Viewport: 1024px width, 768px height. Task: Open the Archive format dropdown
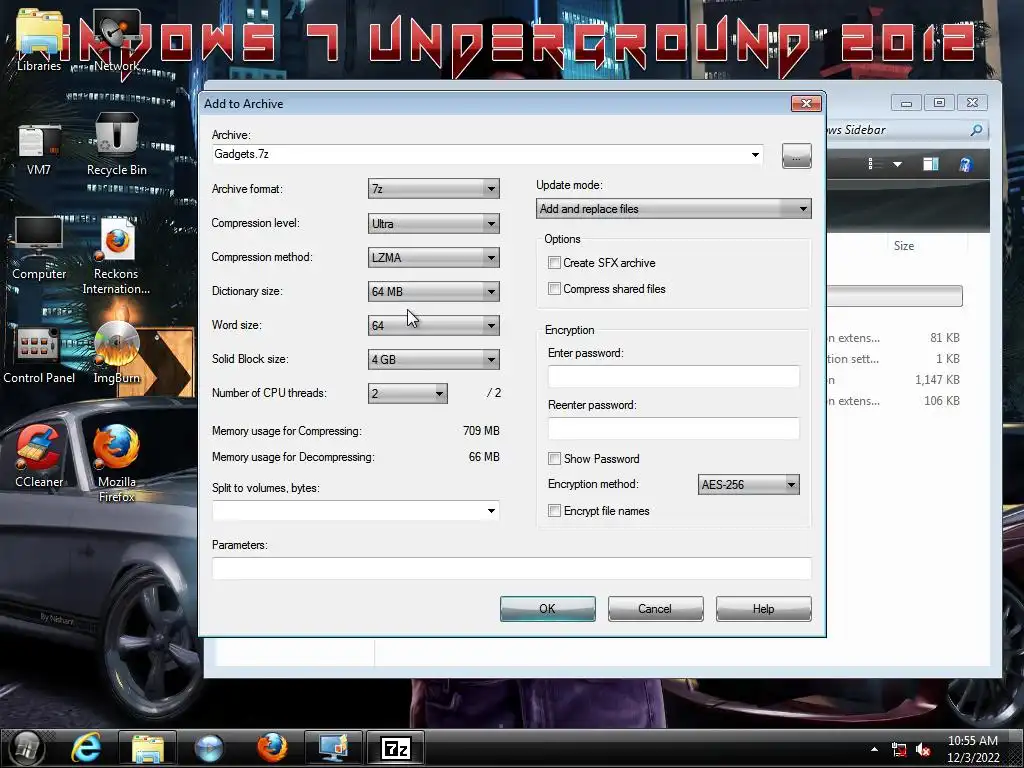[434, 189]
